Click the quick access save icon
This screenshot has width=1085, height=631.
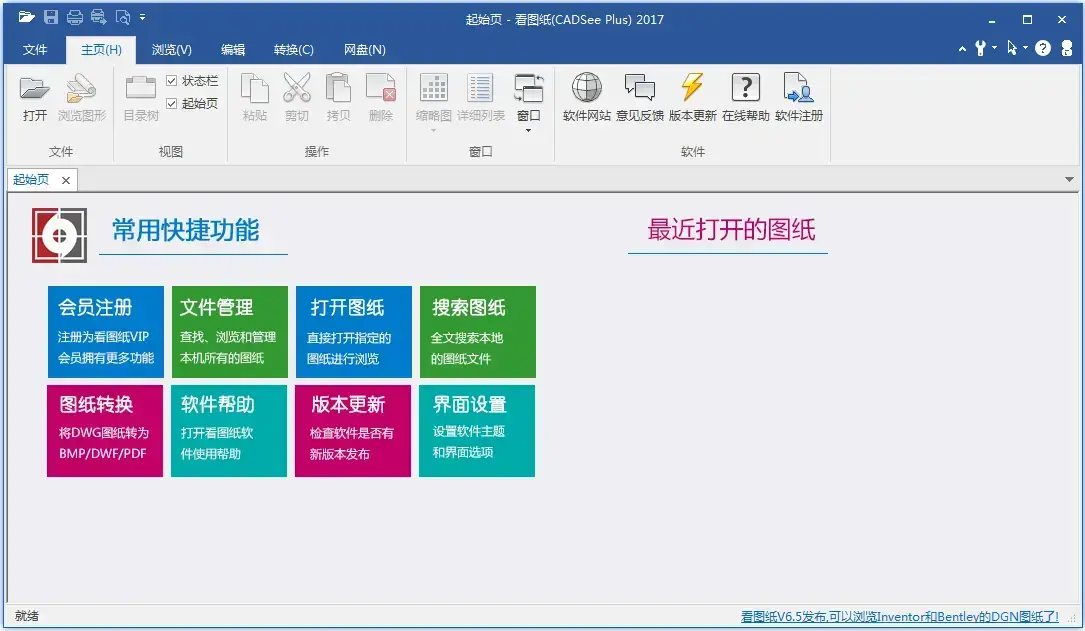[51, 17]
